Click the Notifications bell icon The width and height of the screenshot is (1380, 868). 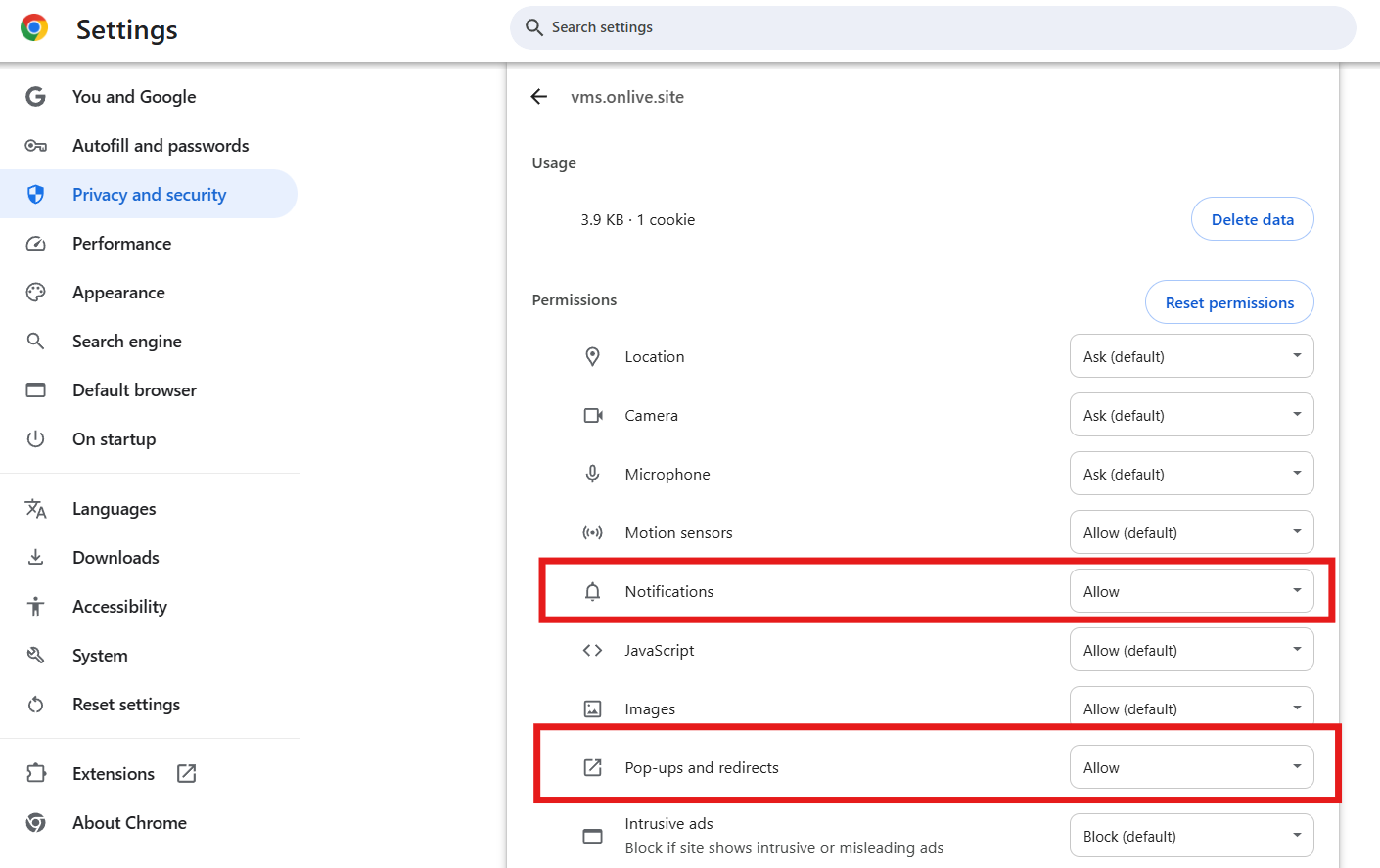coord(592,592)
